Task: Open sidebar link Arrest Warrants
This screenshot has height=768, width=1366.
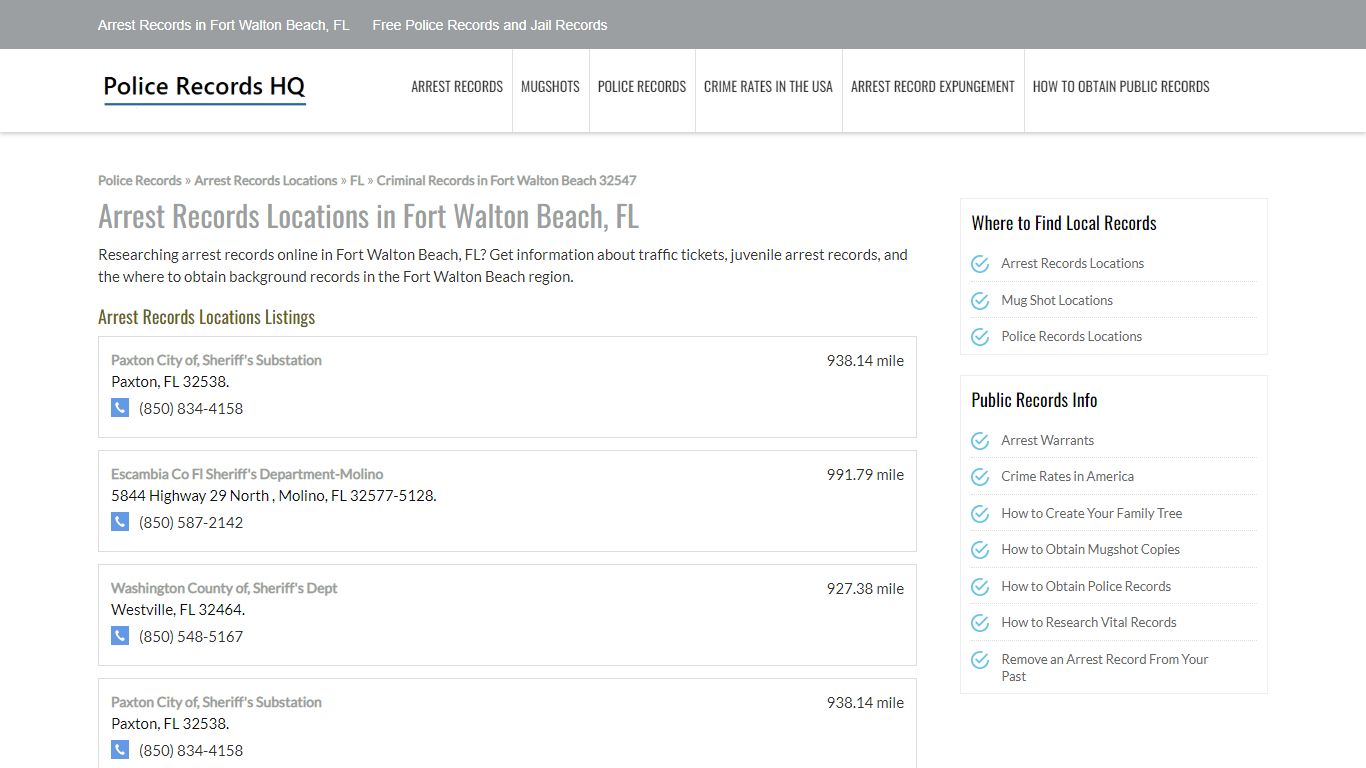Action: tap(1048, 440)
